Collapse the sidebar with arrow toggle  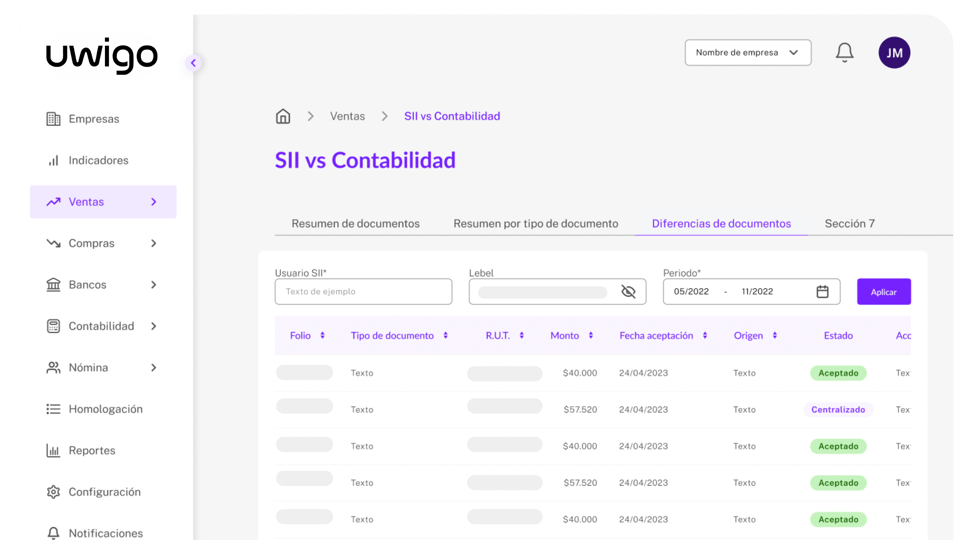click(193, 63)
